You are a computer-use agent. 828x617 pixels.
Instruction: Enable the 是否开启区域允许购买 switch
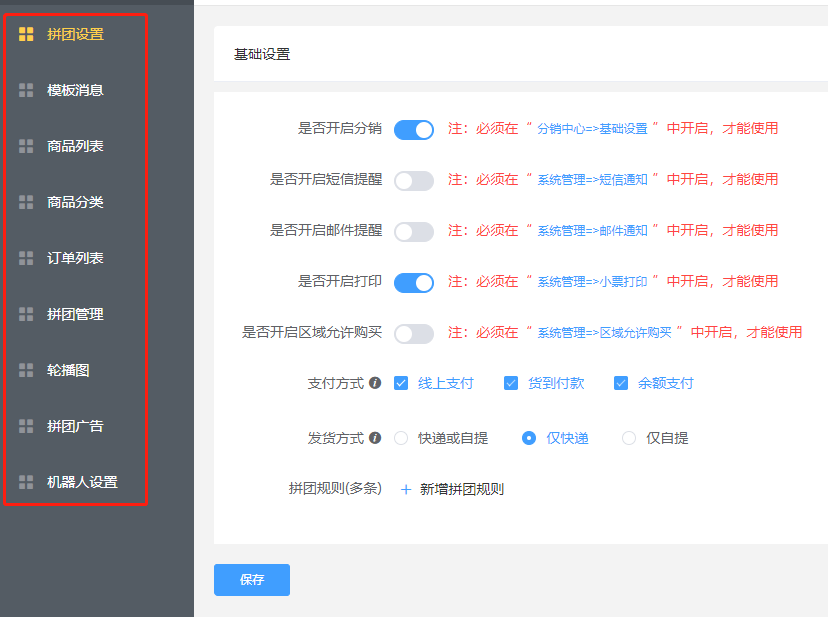pos(414,333)
